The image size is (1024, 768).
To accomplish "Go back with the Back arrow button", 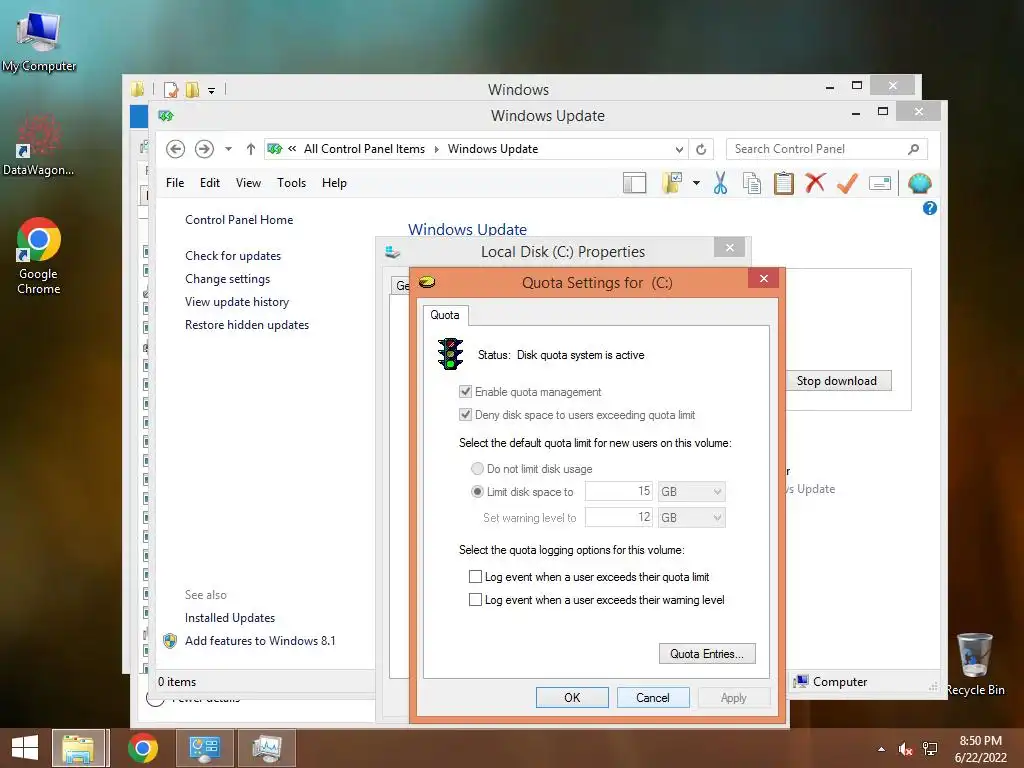I will pos(175,149).
